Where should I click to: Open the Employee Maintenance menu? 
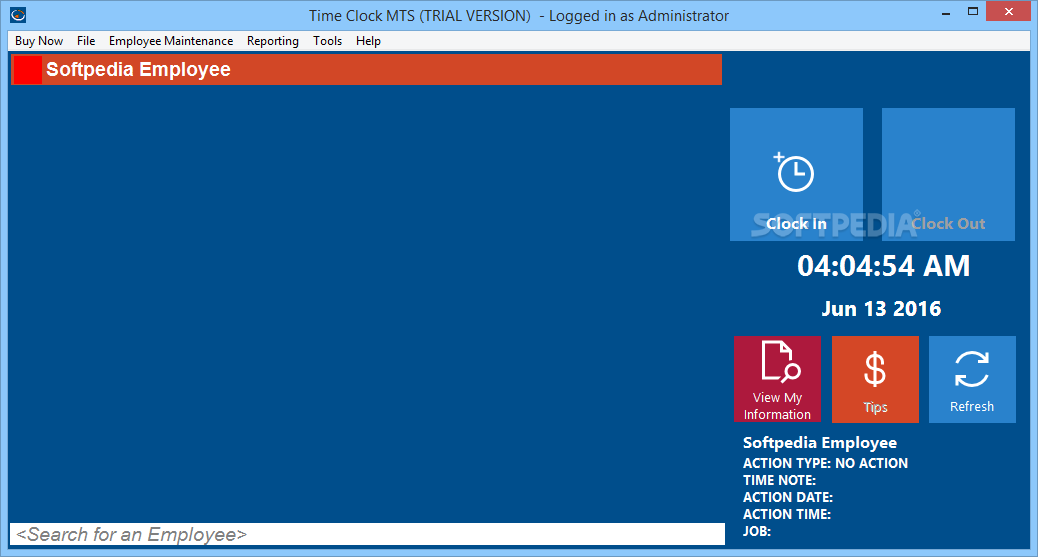171,41
